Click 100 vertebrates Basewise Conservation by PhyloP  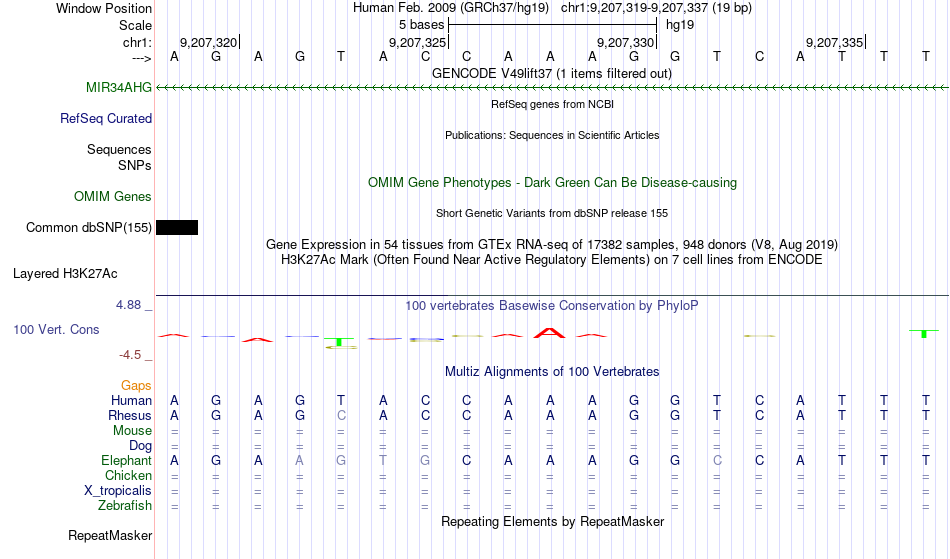point(552,305)
